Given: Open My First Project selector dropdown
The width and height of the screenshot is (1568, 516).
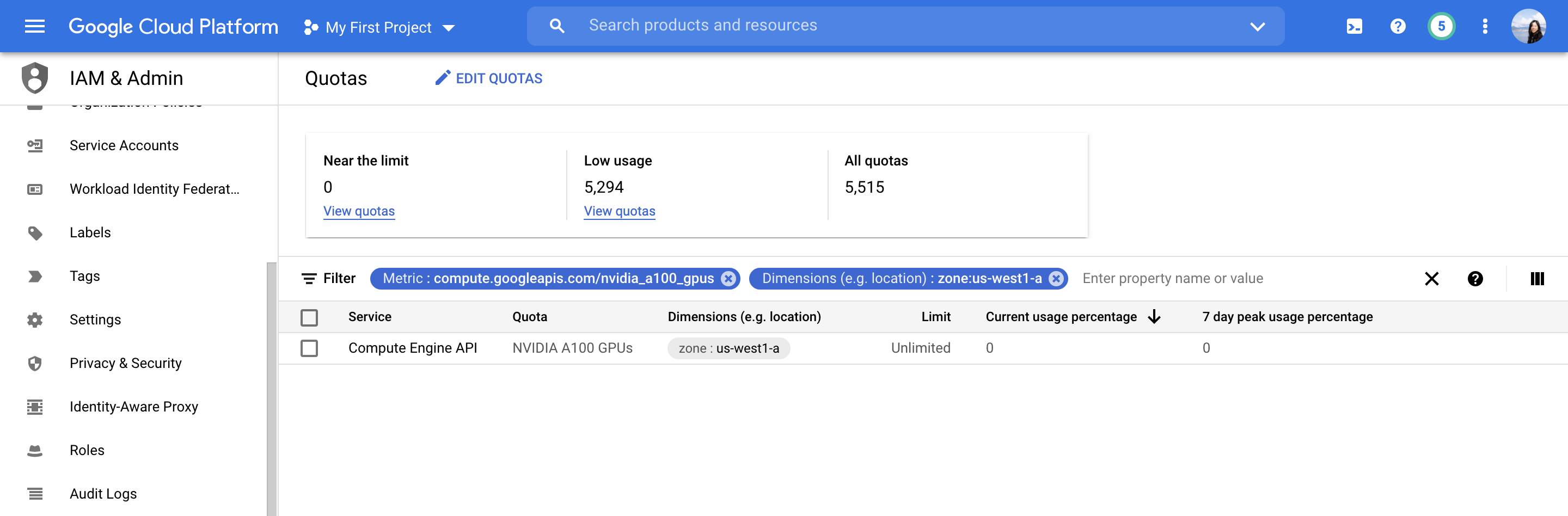Looking at the screenshot, I should [378, 27].
